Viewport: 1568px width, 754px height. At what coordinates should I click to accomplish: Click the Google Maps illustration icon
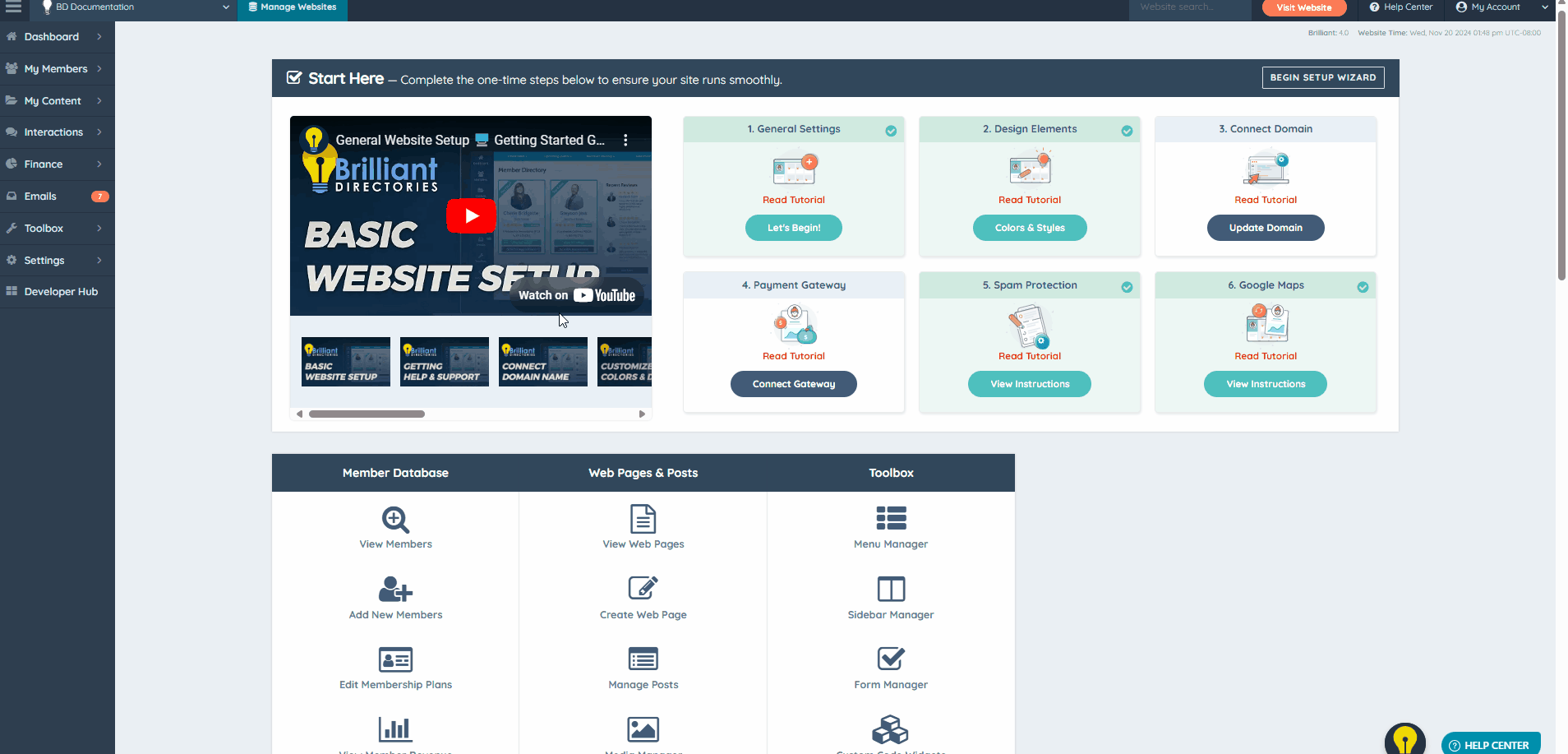click(x=1266, y=323)
